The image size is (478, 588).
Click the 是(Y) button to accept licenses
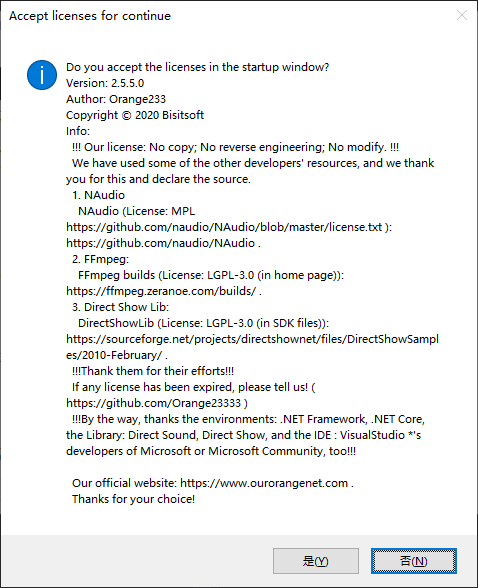pyautogui.click(x=316, y=561)
